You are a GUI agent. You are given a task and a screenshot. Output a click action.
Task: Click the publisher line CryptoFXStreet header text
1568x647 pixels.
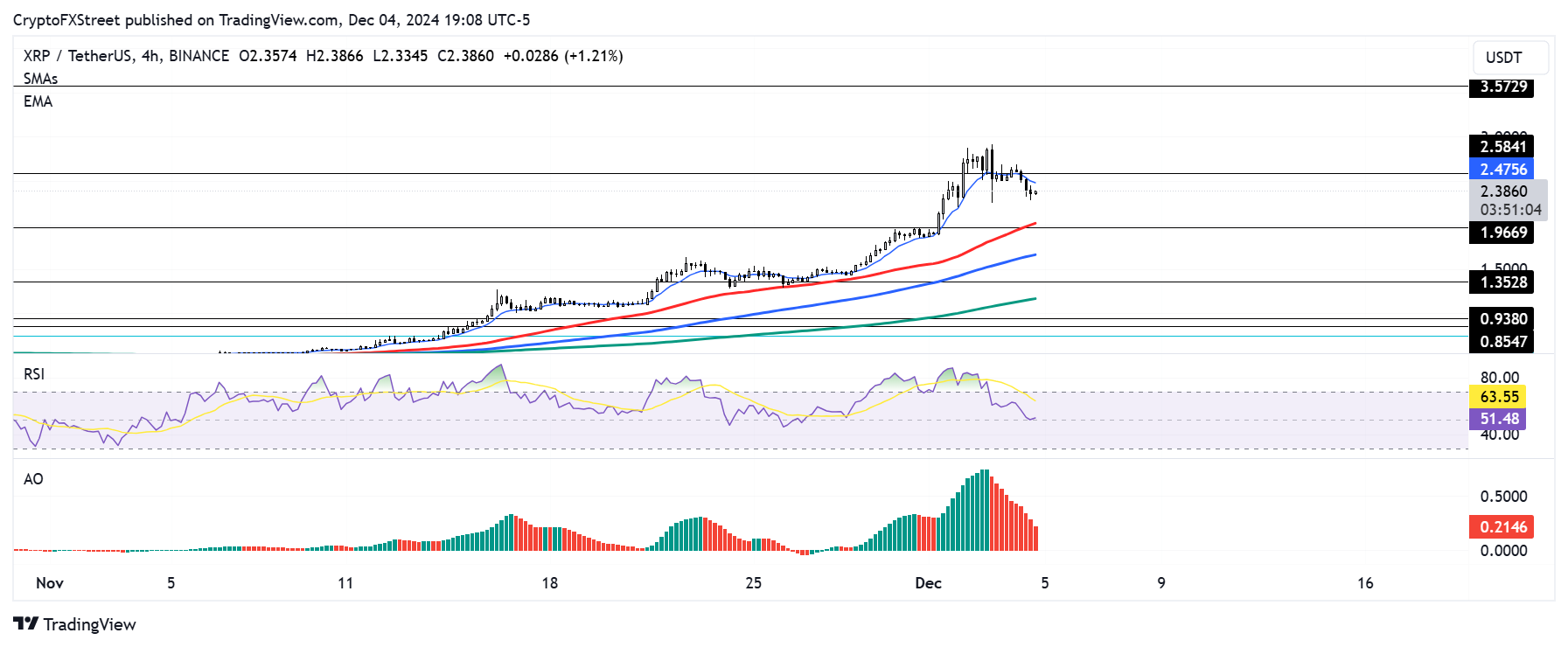pos(271,20)
